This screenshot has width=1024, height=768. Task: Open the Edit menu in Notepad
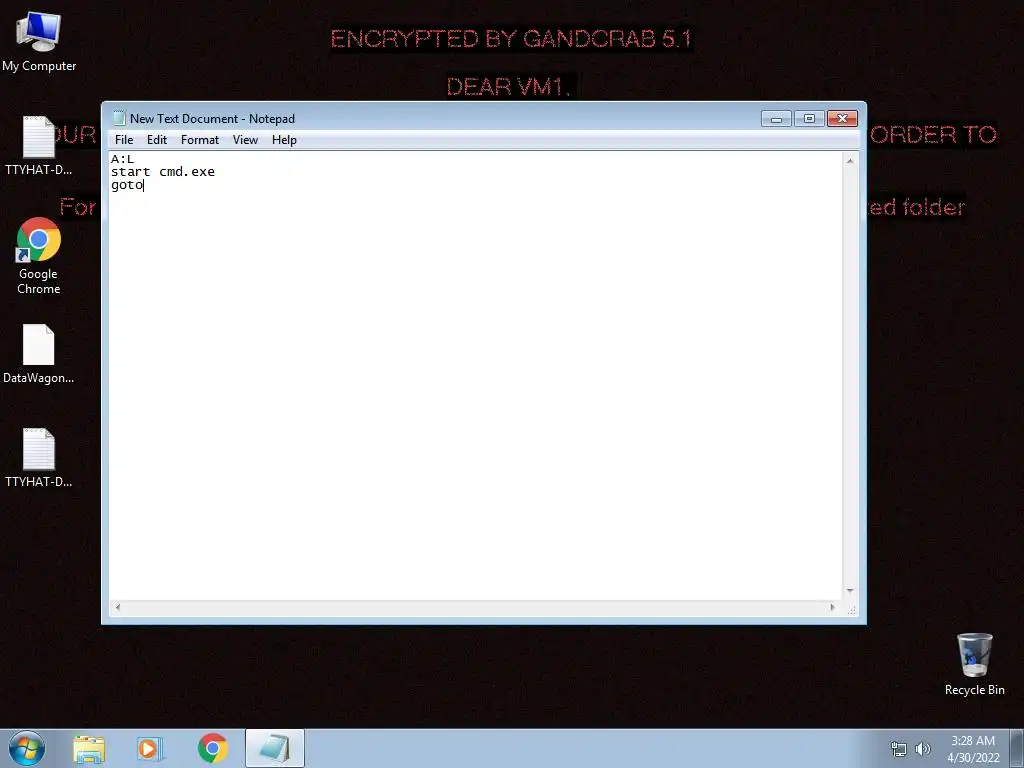pos(157,140)
